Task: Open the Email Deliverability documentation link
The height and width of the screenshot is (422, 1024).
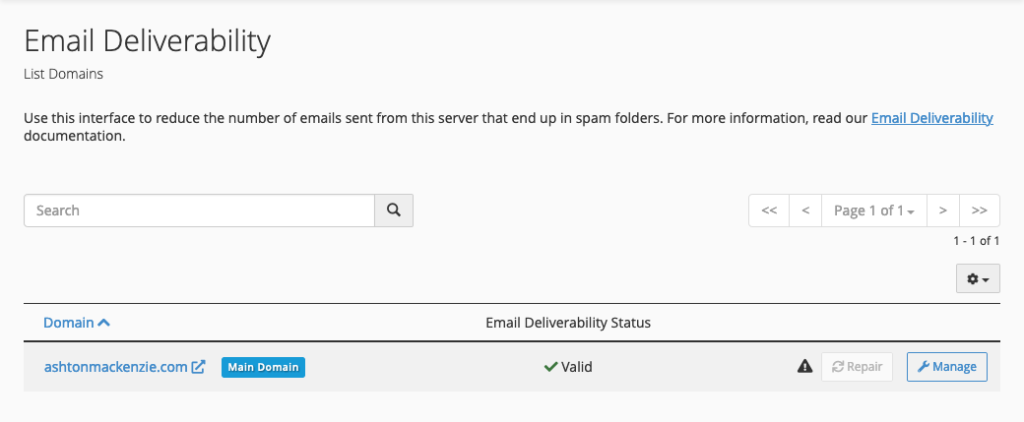Action: point(932,118)
